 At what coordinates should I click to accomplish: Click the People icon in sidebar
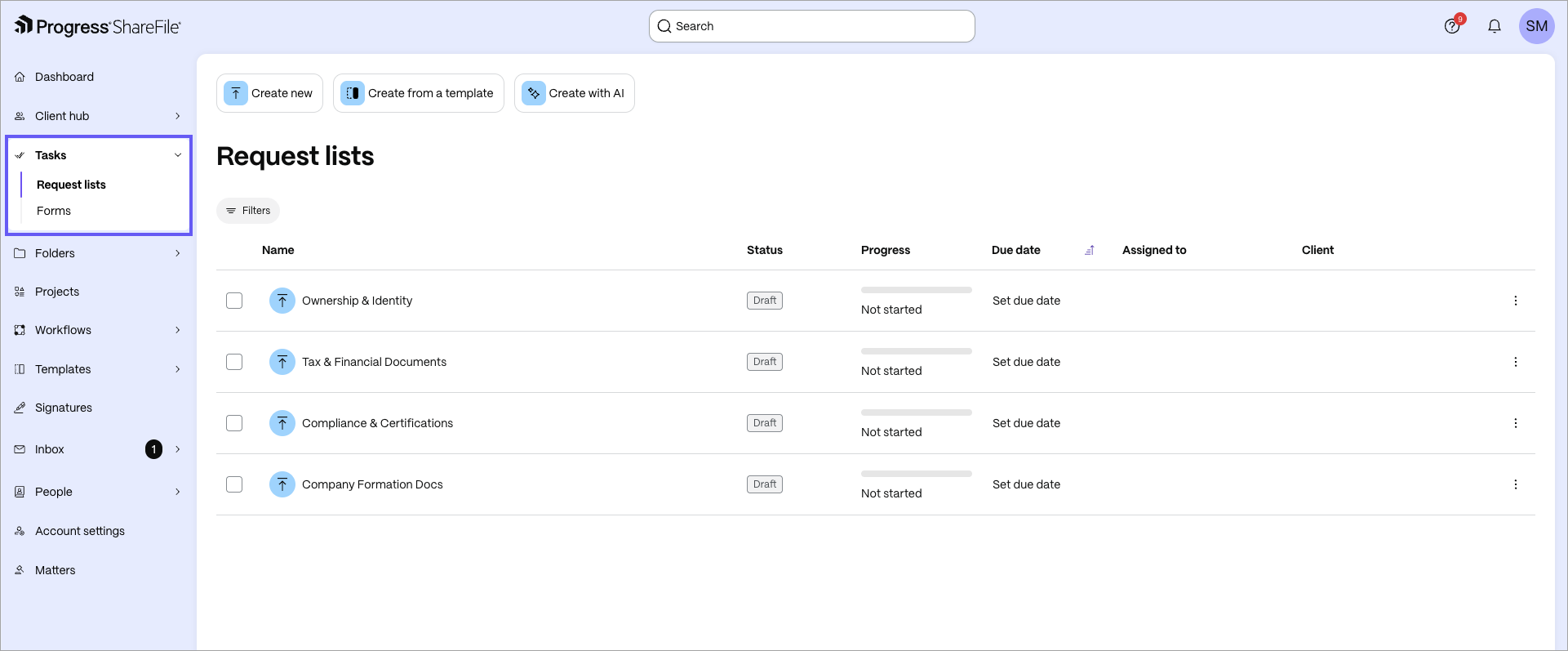[x=20, y=492]
